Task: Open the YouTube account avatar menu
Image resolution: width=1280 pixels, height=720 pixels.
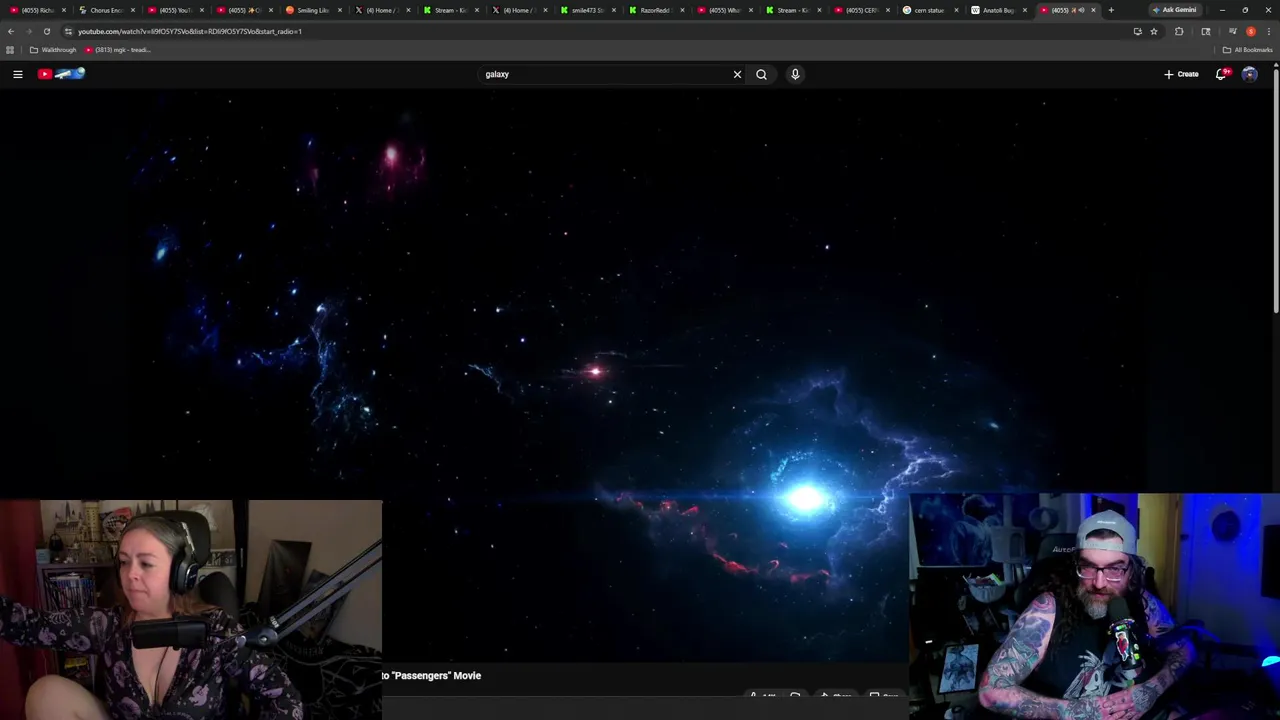Action: point(1249,74)
